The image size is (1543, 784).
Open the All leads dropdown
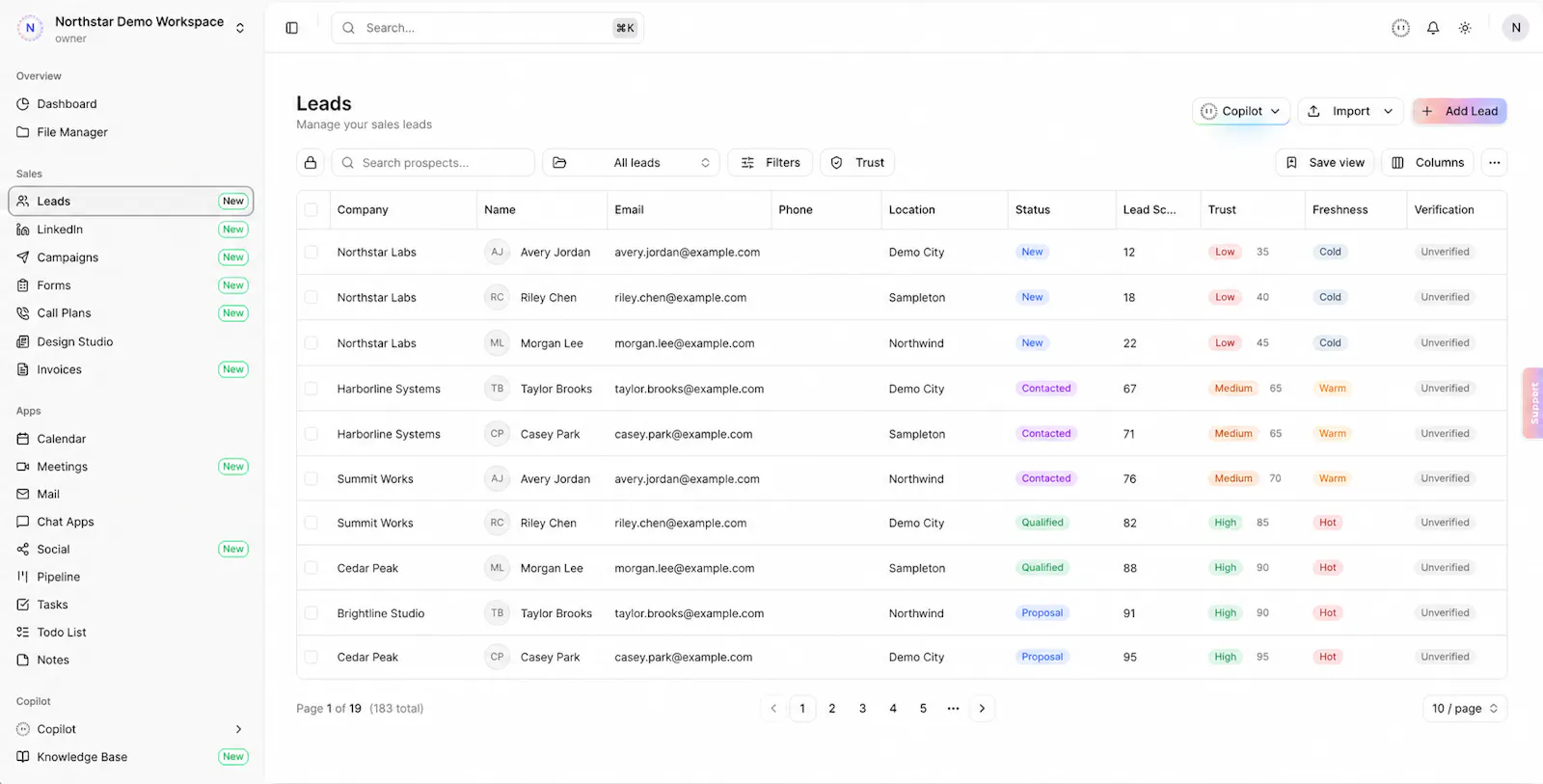(631, 163)
